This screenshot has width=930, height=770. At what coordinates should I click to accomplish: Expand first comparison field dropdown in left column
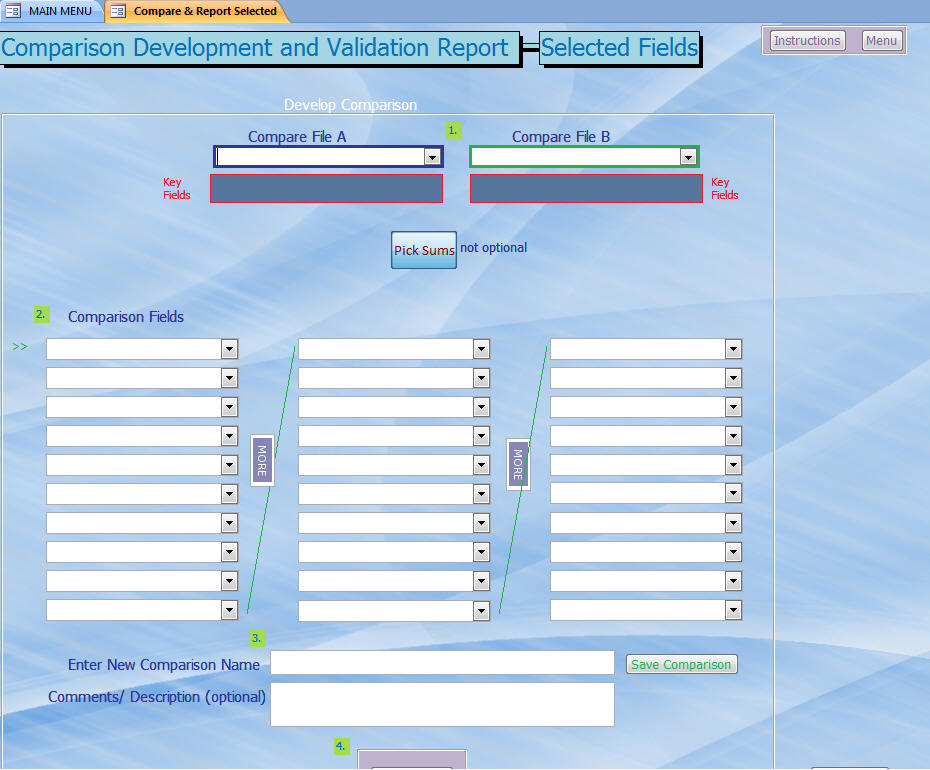pyautogui.click(x=229, y=349)
